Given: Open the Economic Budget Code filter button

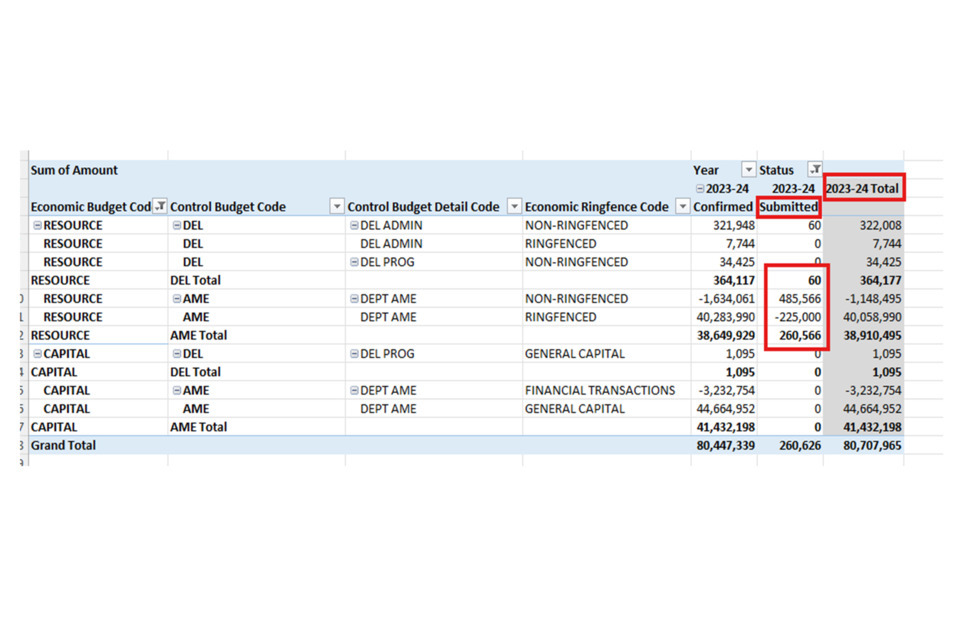Looking at the screenshot, I should 160,207.
